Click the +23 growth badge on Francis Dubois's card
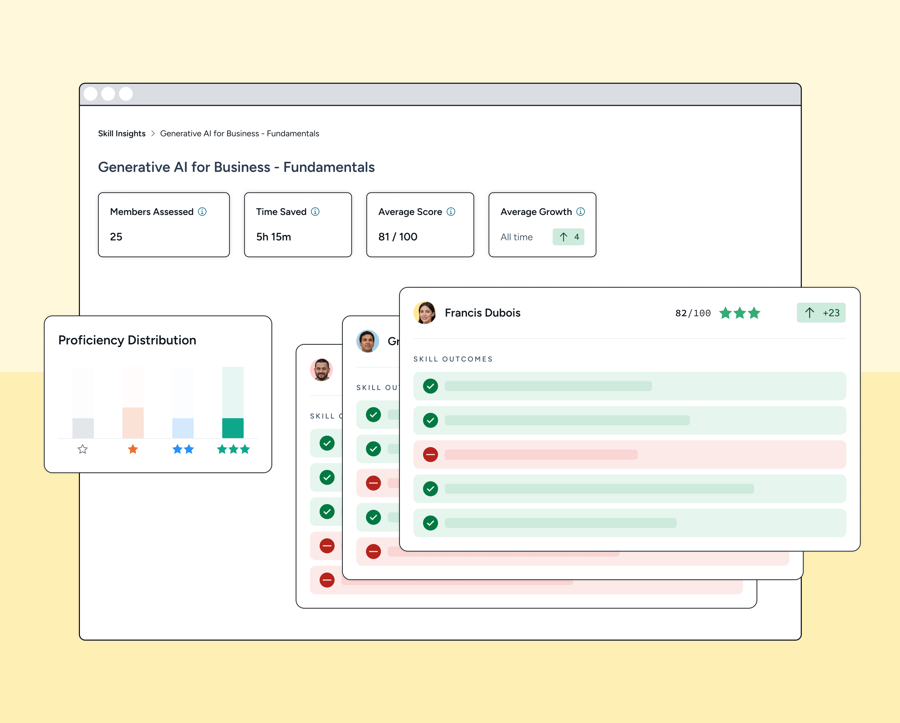Screen dimensions: 900x723 [821, 312]
